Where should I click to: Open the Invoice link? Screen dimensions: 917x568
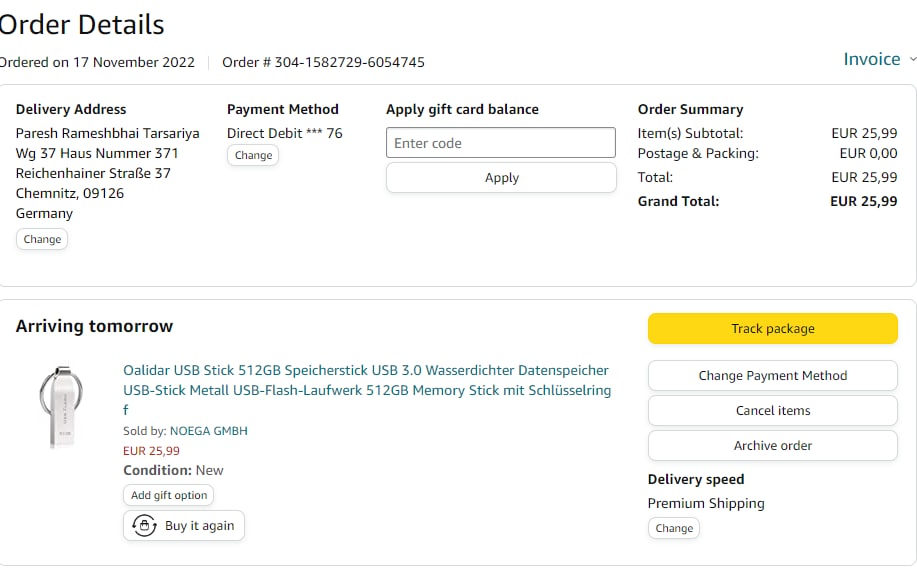point(871,59)
